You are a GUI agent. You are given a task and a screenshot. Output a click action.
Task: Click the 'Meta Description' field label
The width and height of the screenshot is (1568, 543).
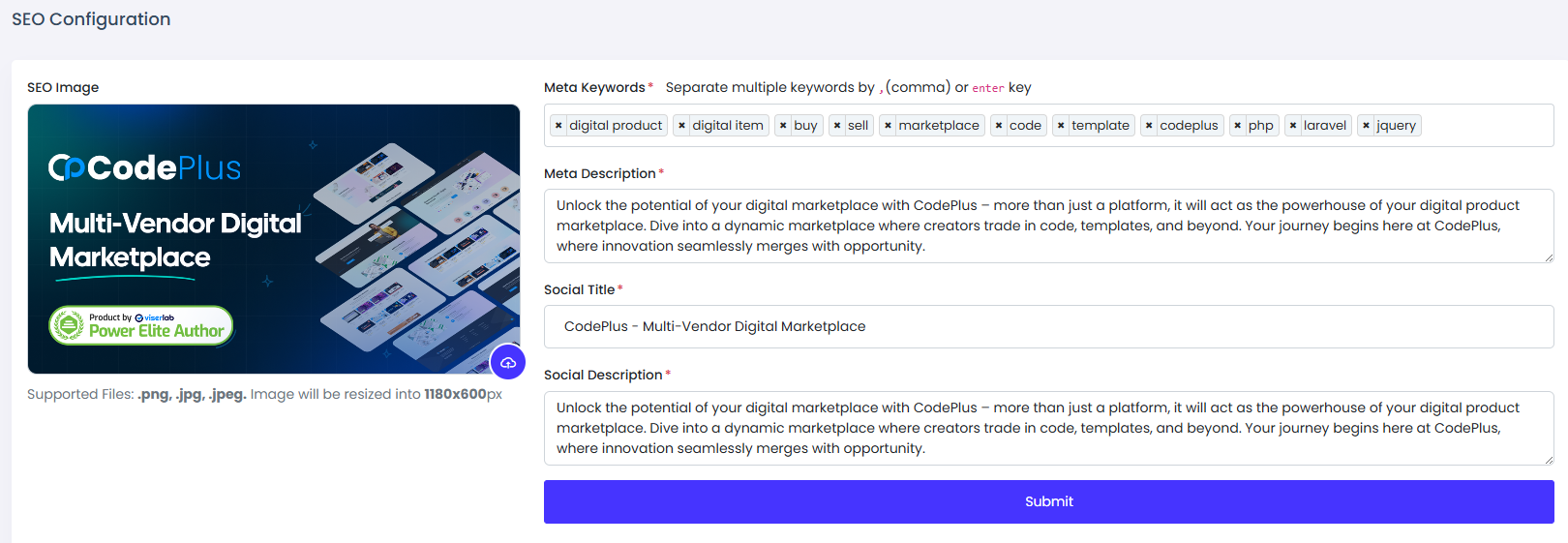coord(600,173)
